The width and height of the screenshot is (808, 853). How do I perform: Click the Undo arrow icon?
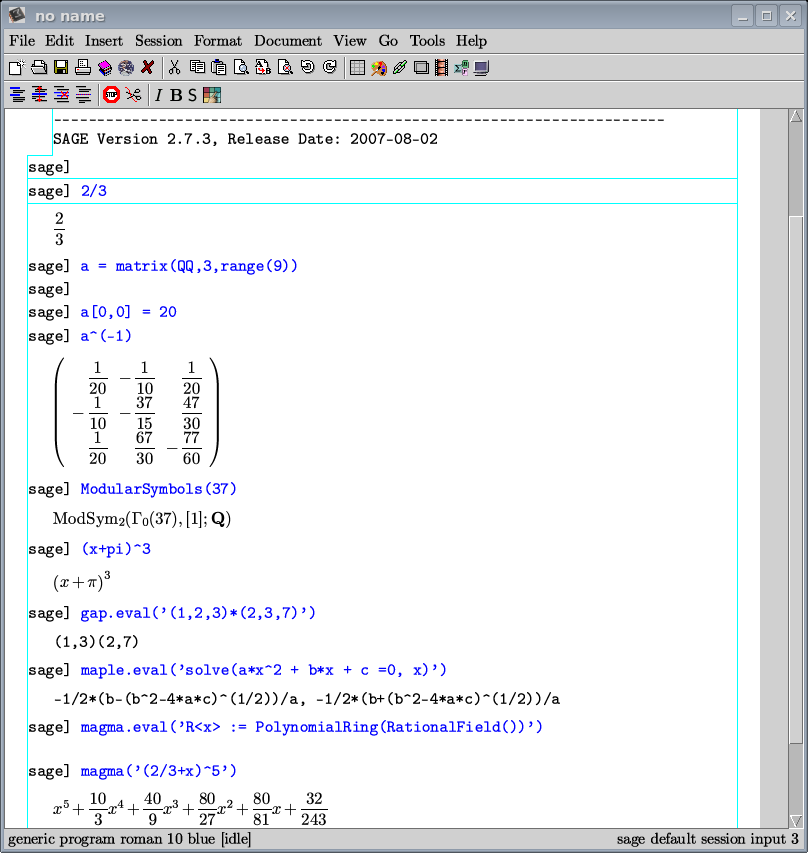[x=307, y=68]
